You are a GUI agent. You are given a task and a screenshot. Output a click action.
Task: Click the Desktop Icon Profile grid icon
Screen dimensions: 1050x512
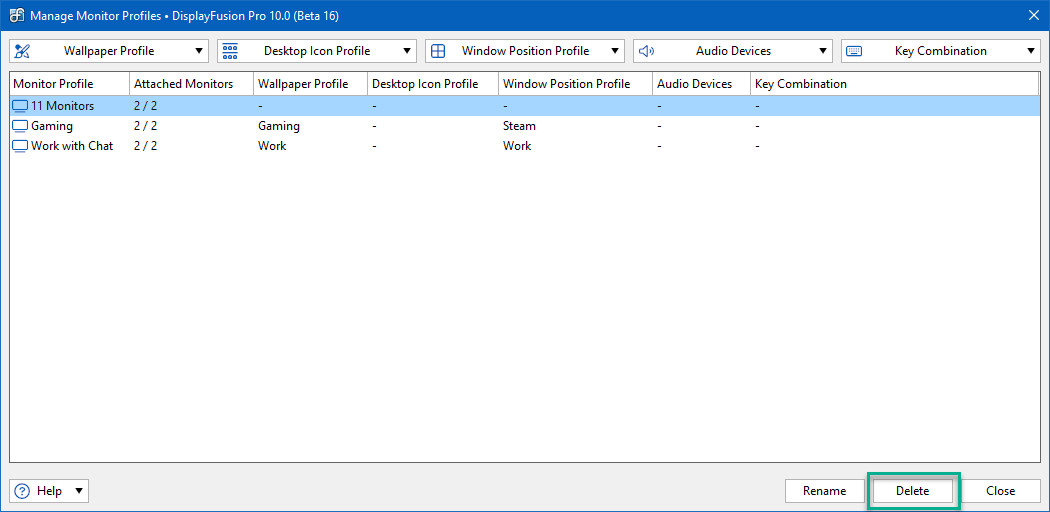[x=230, y=51]
